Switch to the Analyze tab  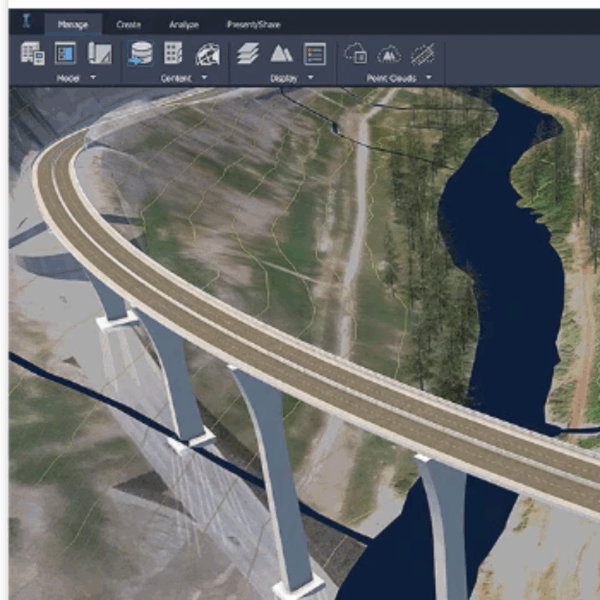[x=184, y=24]
